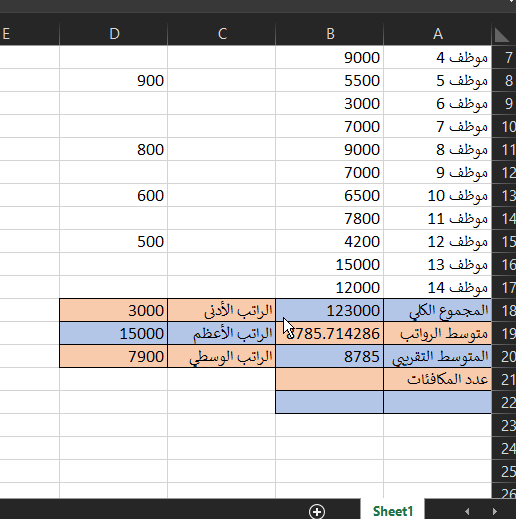The image size is (516, 519).
Task: Select row 25 header
Action: (504, 471)
